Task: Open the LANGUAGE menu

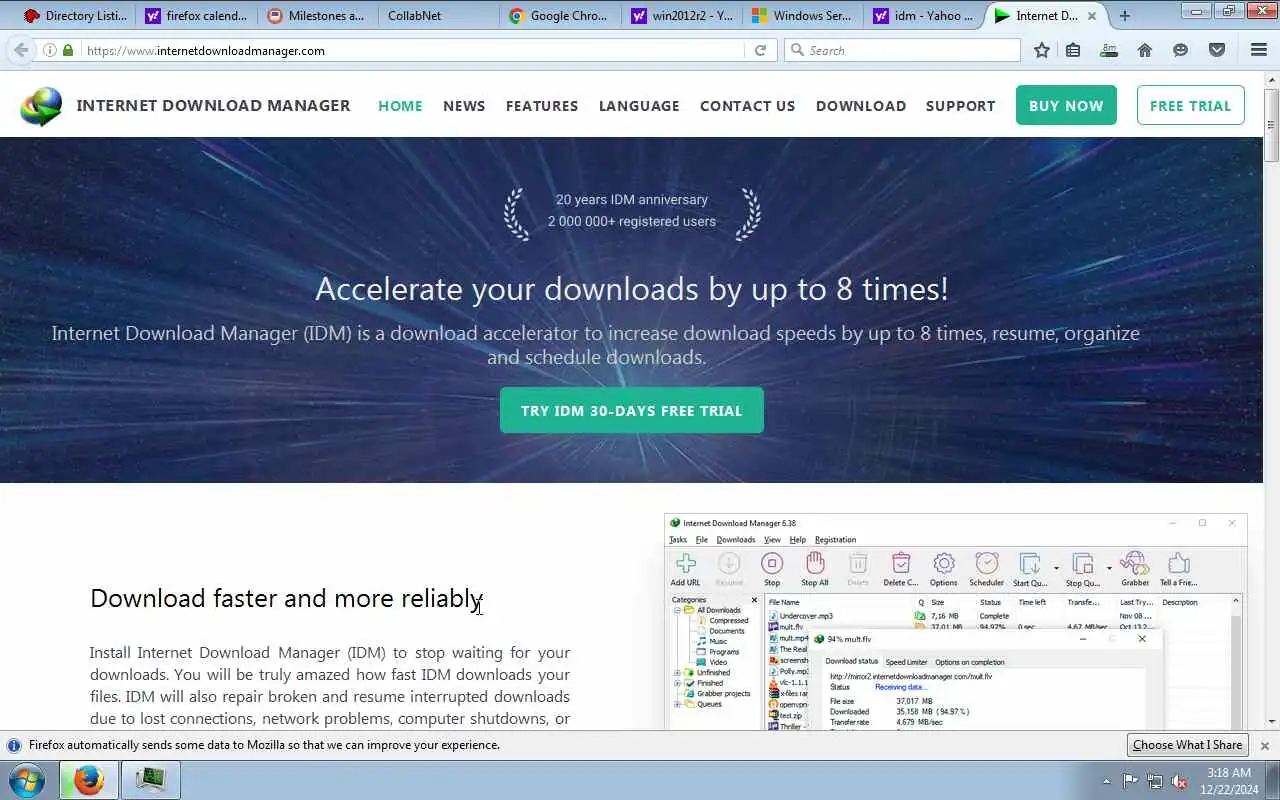Action: [639, 106]
